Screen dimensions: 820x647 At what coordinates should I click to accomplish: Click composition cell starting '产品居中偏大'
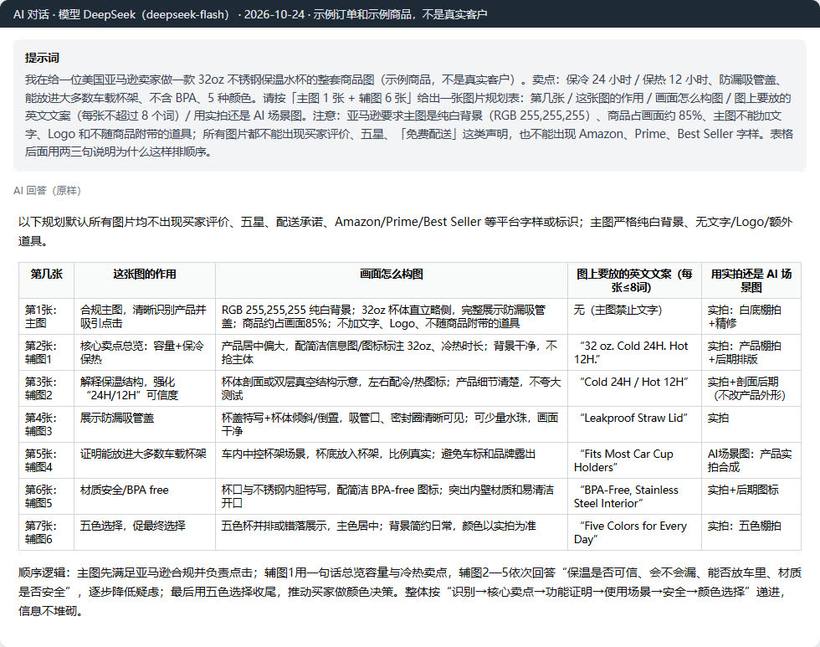click(x=391, y=353)
